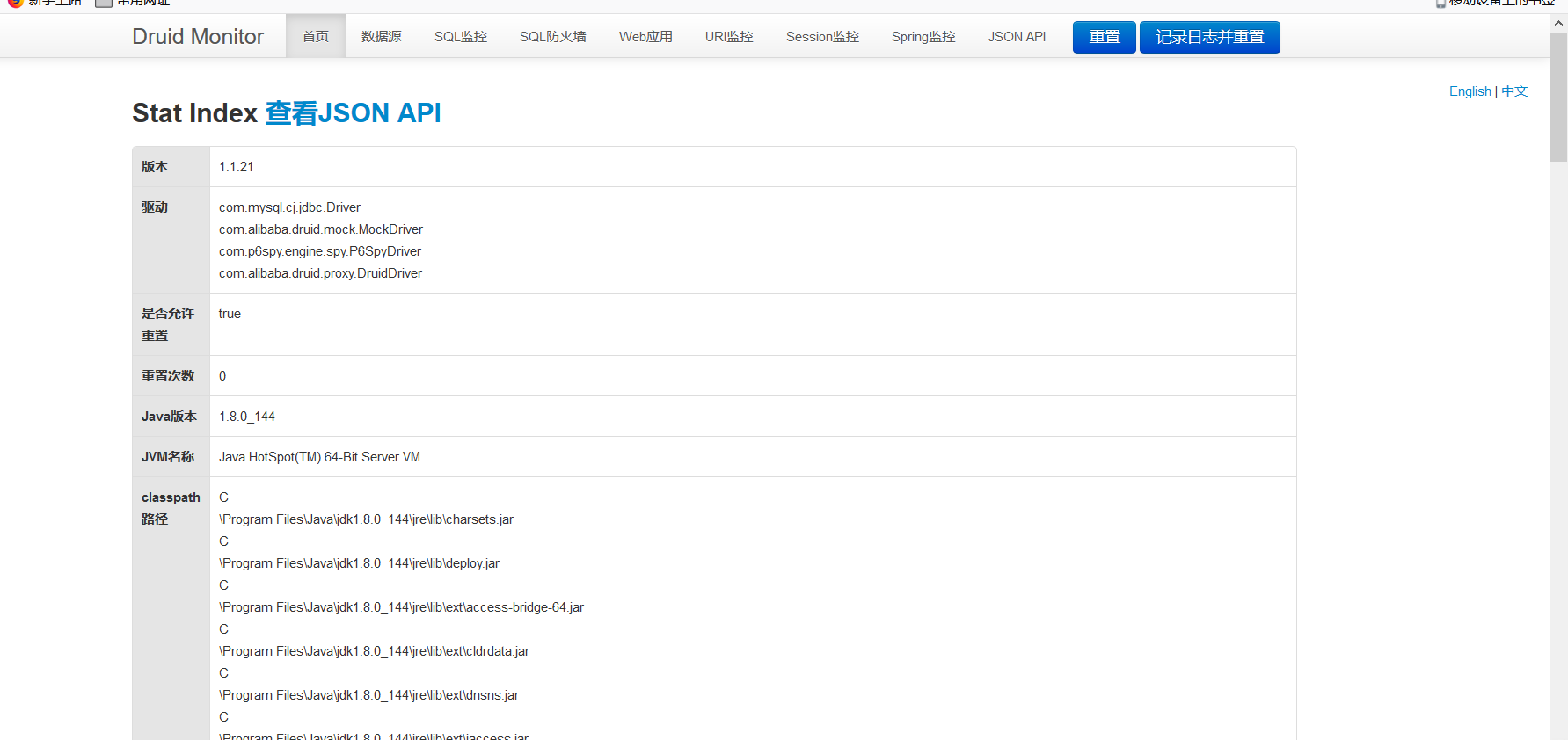Viewport: 1568px width, 740px height.
Task: Click the 是否允许重置 value true
Action: pyautogui.click(x=230, y=314)
